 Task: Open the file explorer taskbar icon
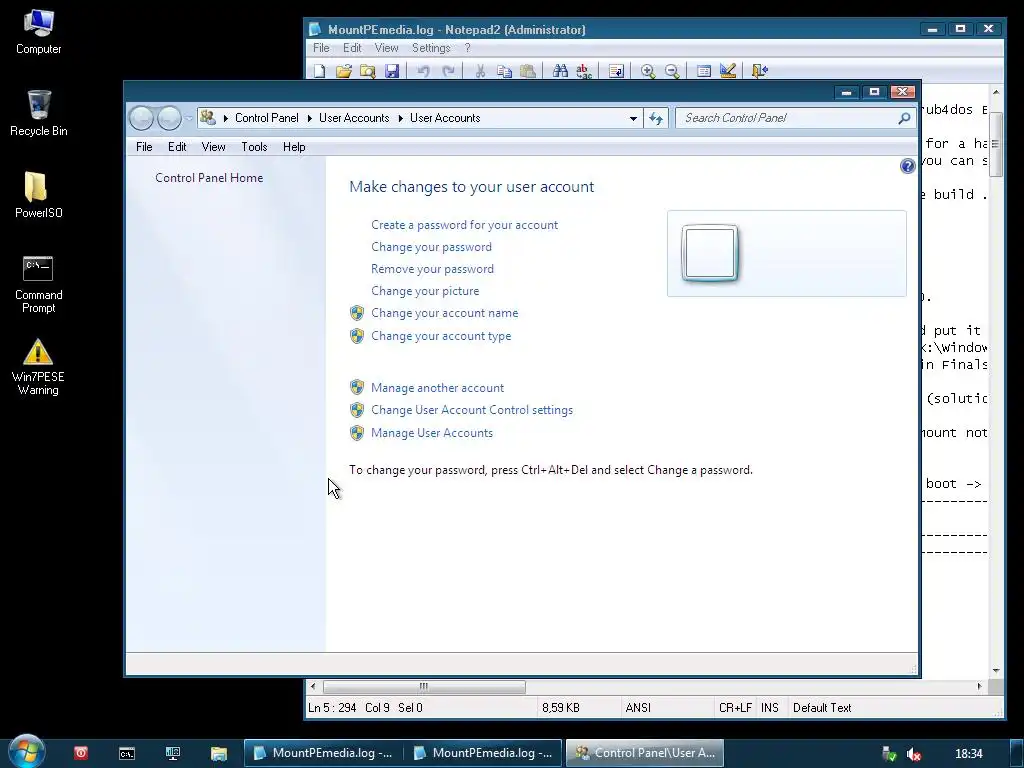pos(218,753)
